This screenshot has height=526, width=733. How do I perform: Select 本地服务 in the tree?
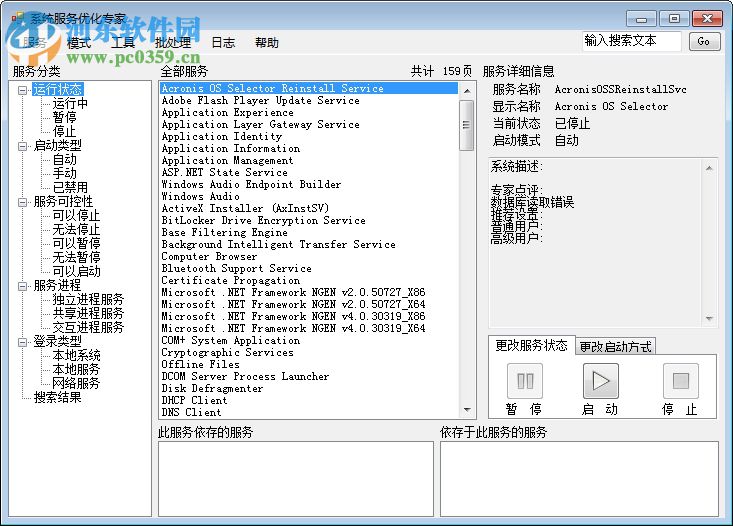76,369
